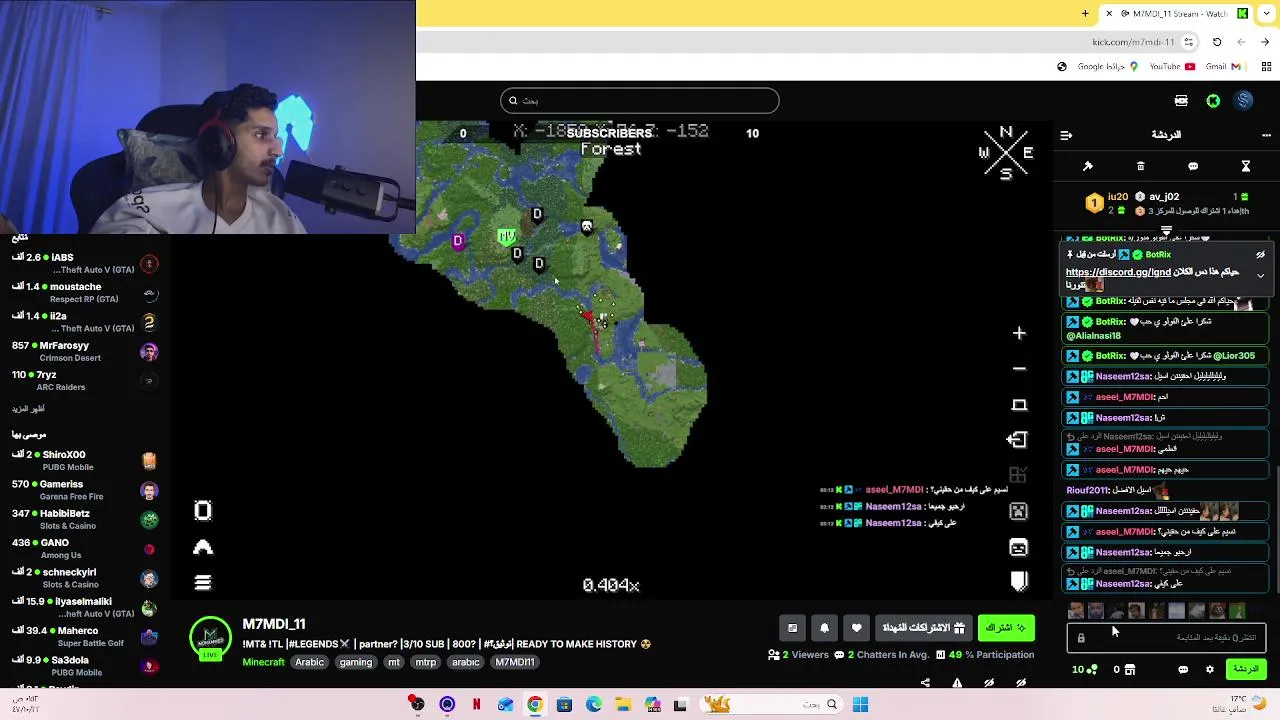Click the arch-shaped icon left of the player
This screenshot has height=720, width=1280.
[x=203, y=547]
